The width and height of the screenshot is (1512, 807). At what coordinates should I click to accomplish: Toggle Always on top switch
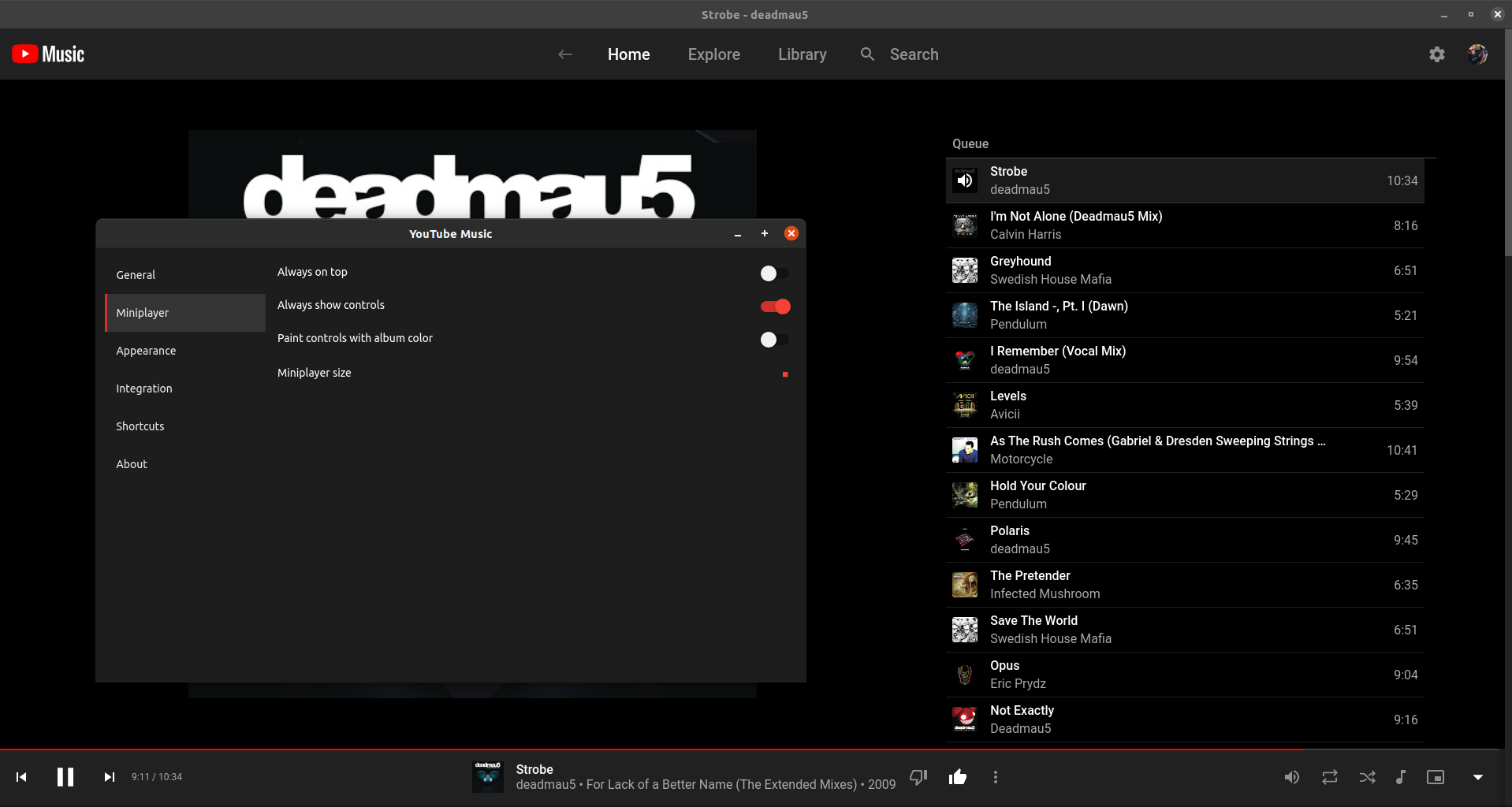click(774, 273)
